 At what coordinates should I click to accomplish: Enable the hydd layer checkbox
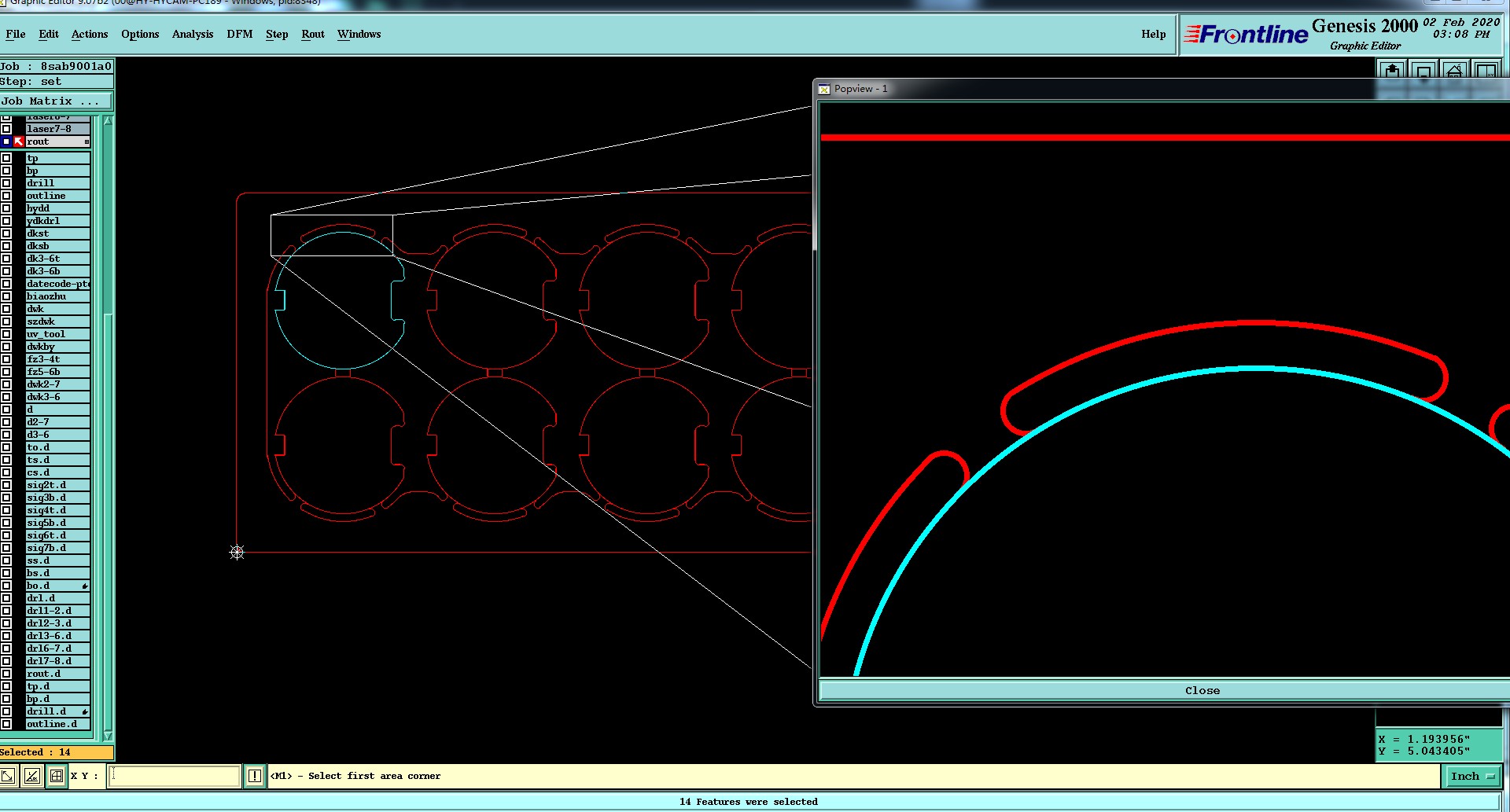[6, 208]
